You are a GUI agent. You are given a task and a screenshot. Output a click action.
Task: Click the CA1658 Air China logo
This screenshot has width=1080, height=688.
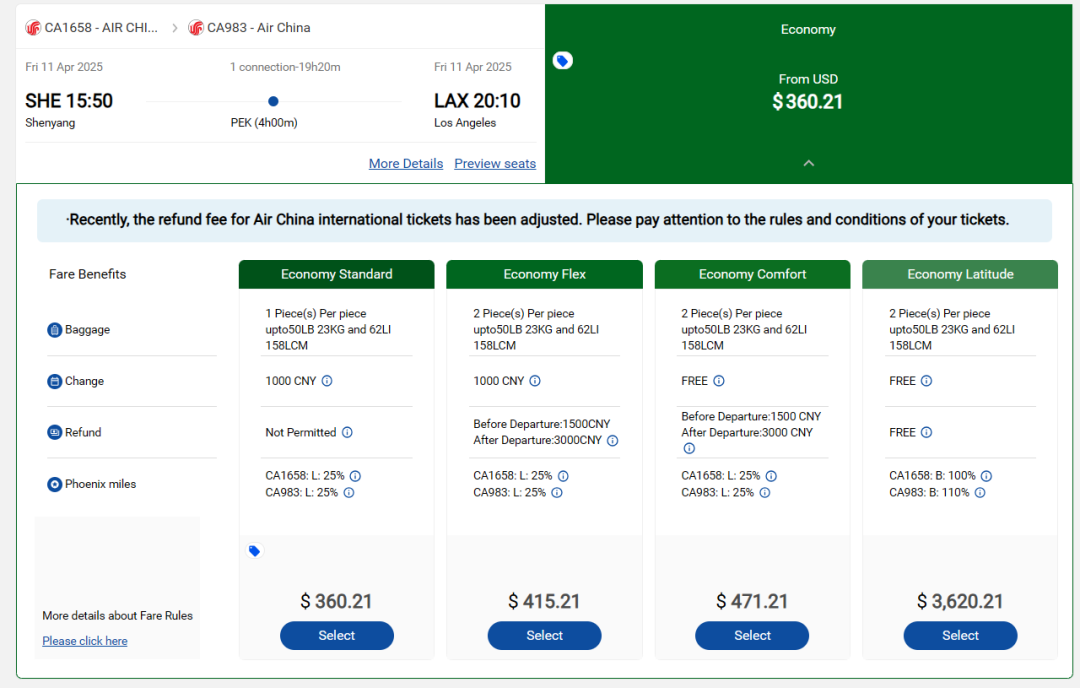coord(33,28)
